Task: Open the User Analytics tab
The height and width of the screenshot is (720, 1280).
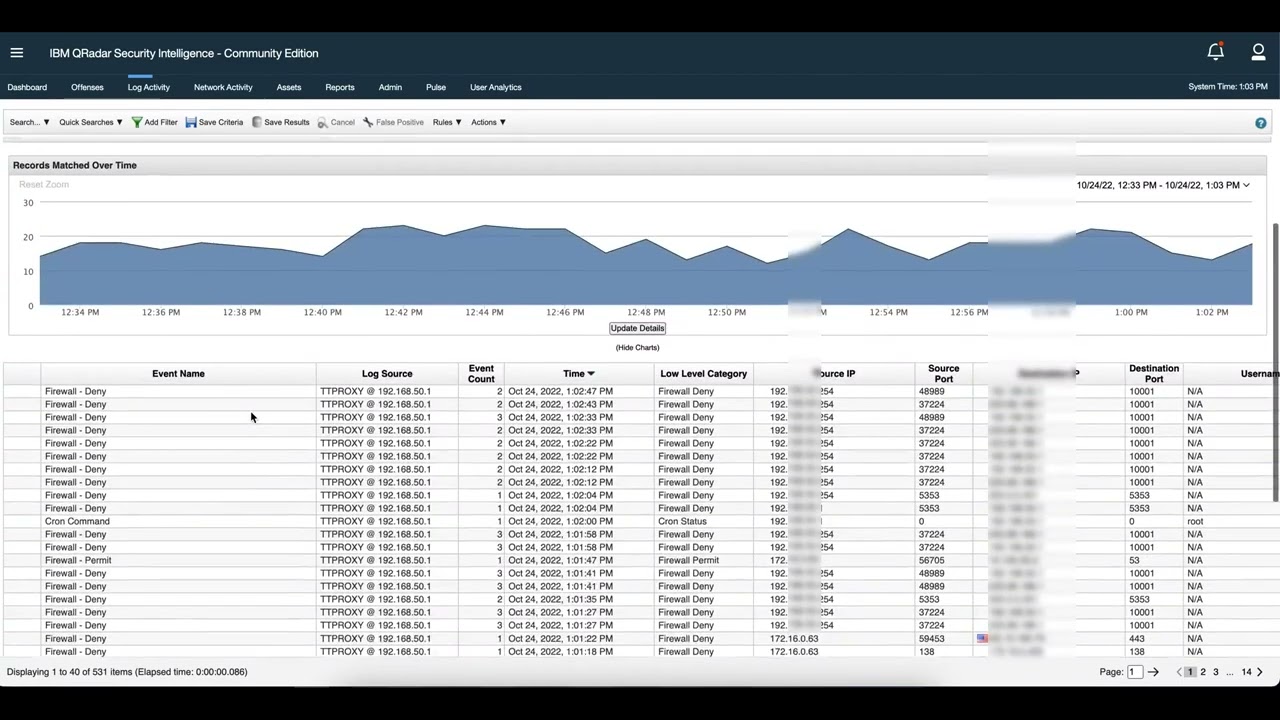Action: tap(496, 87)
